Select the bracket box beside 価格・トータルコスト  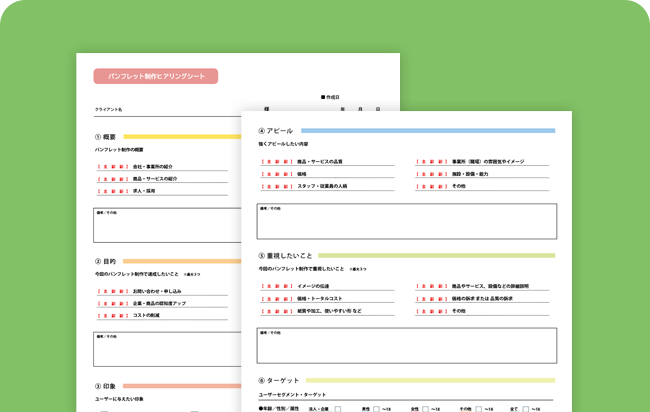click(x=277, y=298)
